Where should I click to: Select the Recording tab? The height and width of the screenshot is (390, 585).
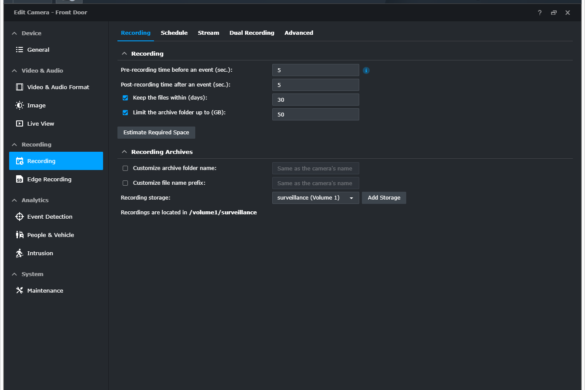point(135,33)
